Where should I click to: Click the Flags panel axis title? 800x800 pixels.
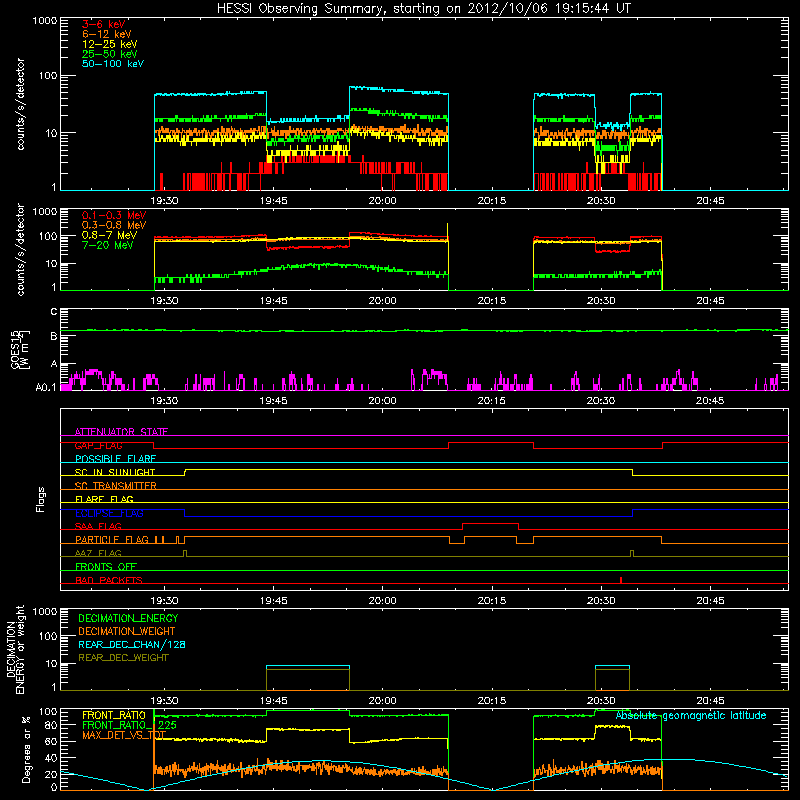[41, 499]
